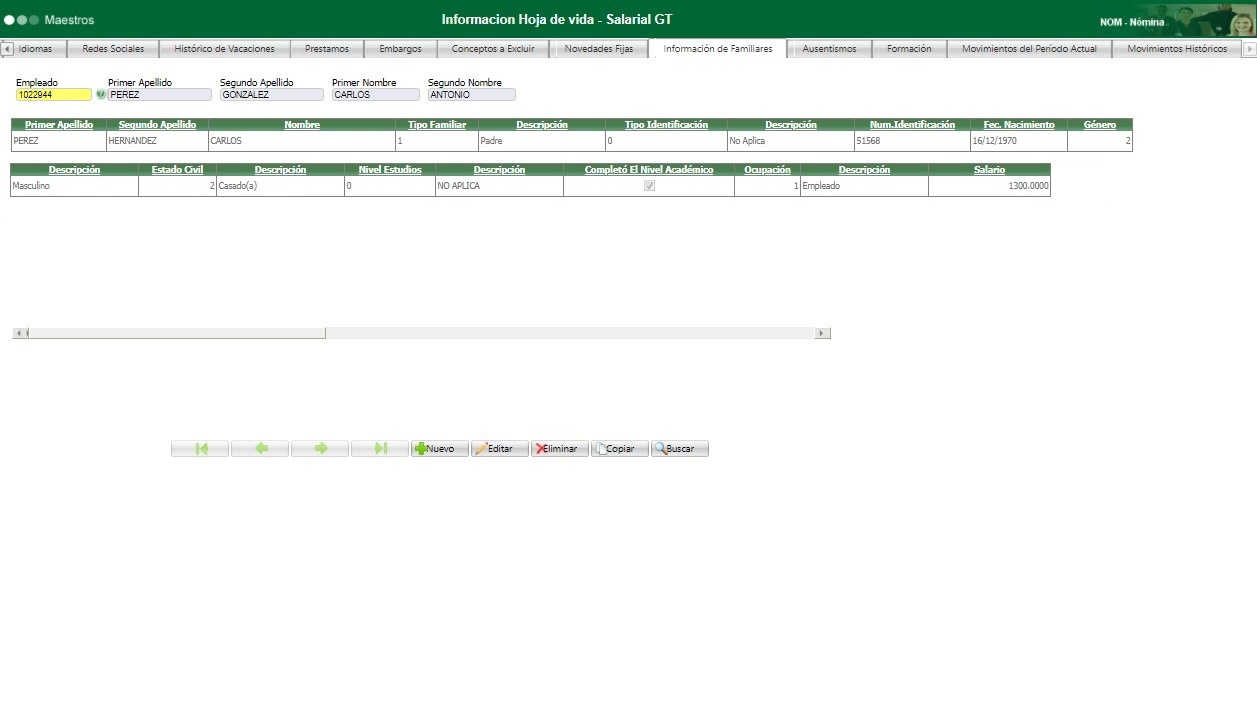This screenshot has width=1257, height=704.
Task: Open the employee lookup help icon
Action: (100, 95)
